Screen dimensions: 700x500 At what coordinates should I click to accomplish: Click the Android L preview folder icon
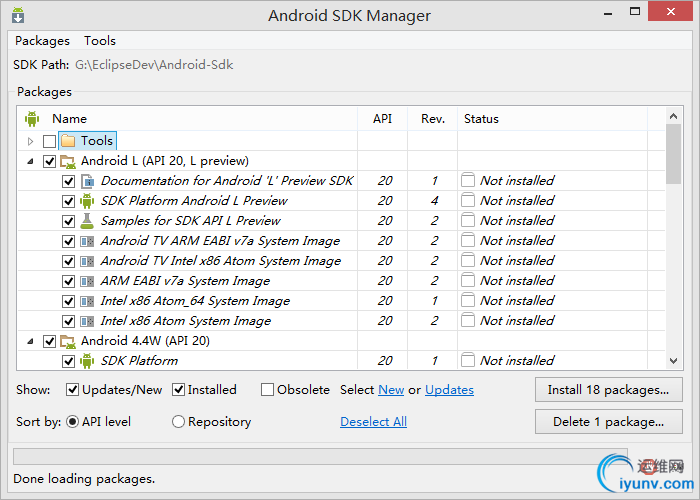[x=68, y=161]
